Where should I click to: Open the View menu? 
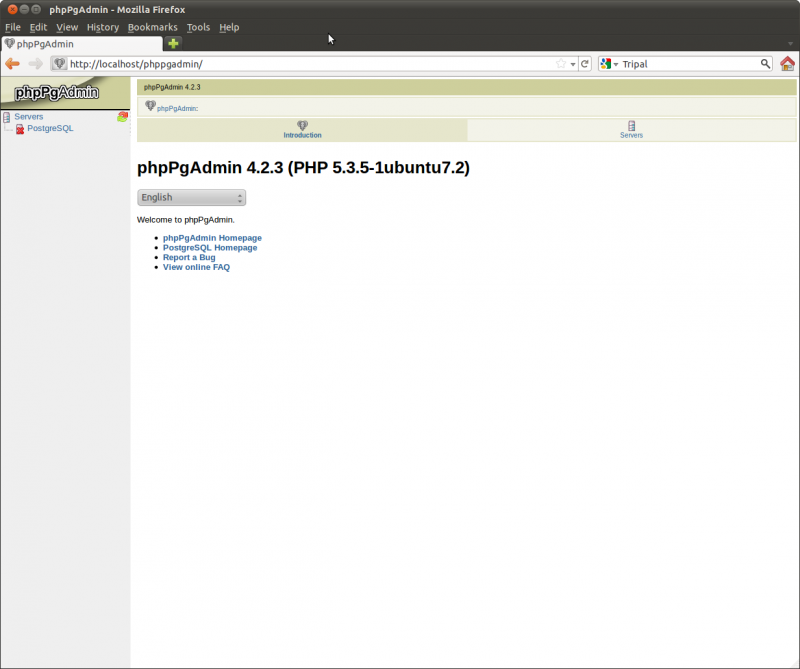coord(67,28)
